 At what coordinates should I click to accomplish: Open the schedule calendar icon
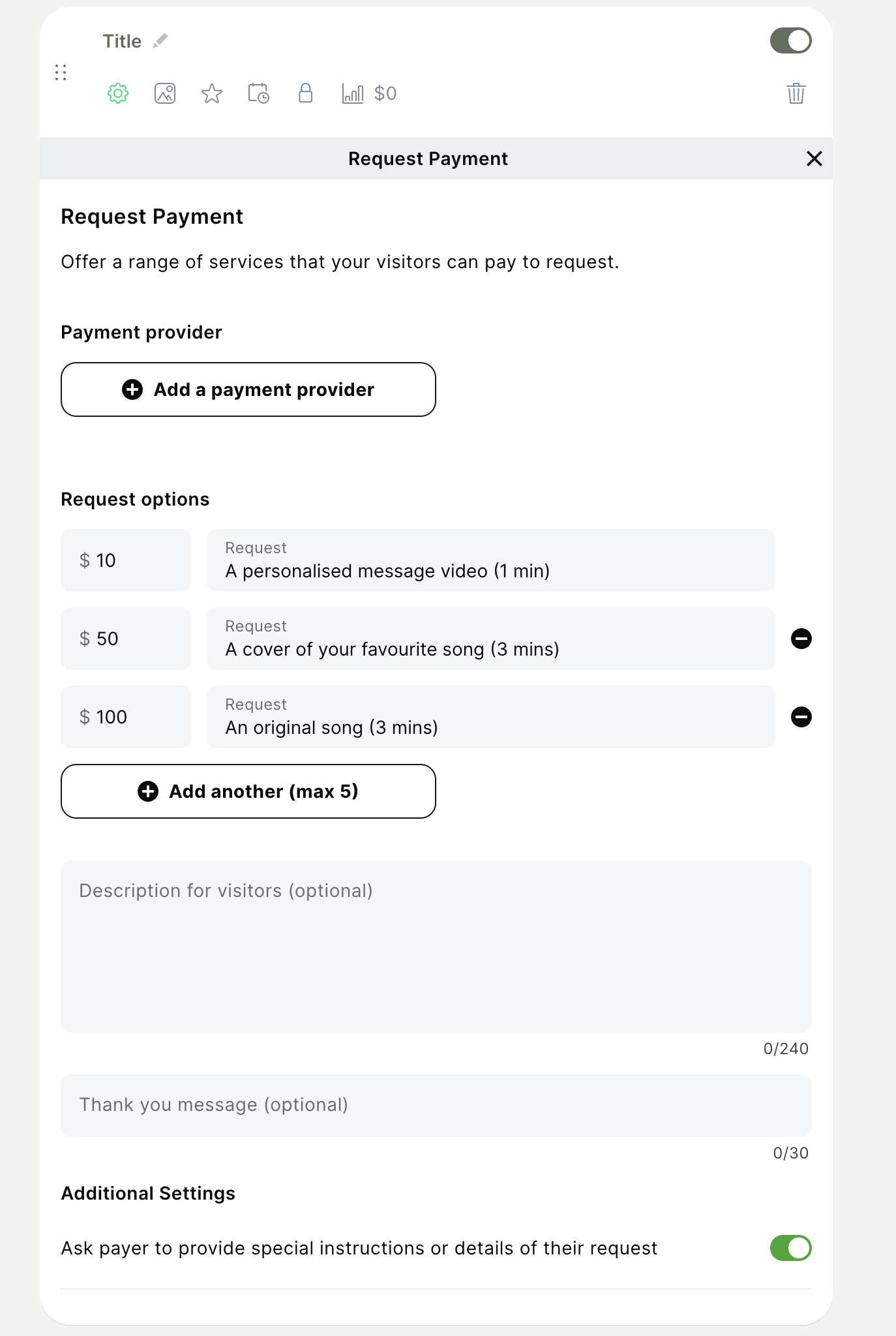pos(259,93)
